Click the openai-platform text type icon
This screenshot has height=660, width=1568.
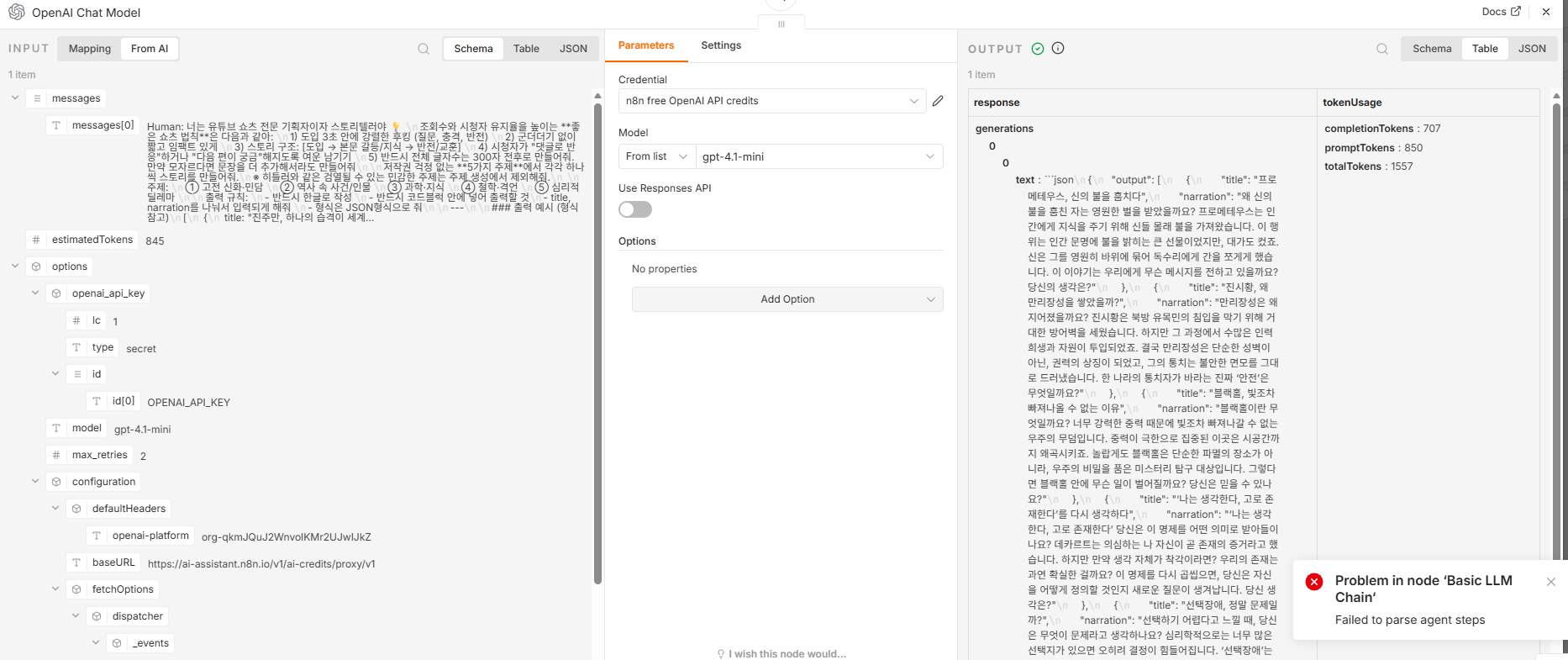tap(97, 536)
